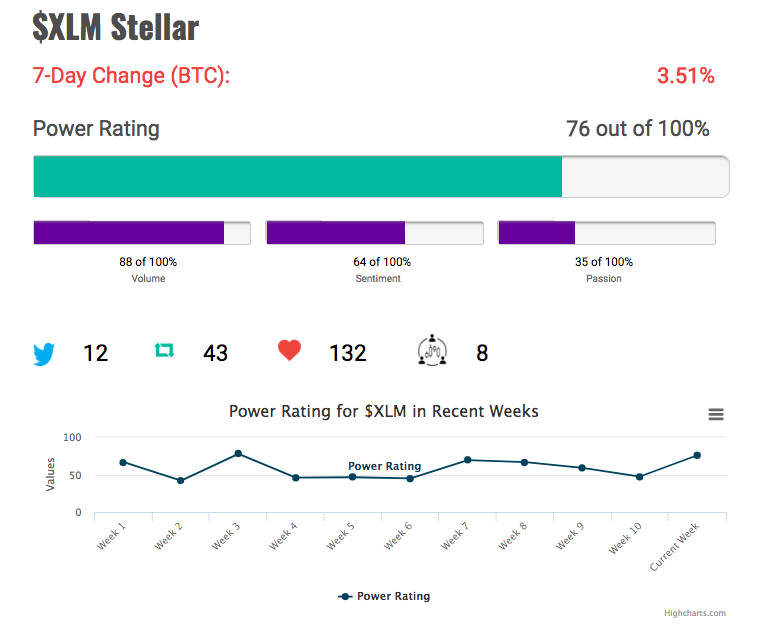Toggle Power Rating series in legend

[x=384, y=596]
